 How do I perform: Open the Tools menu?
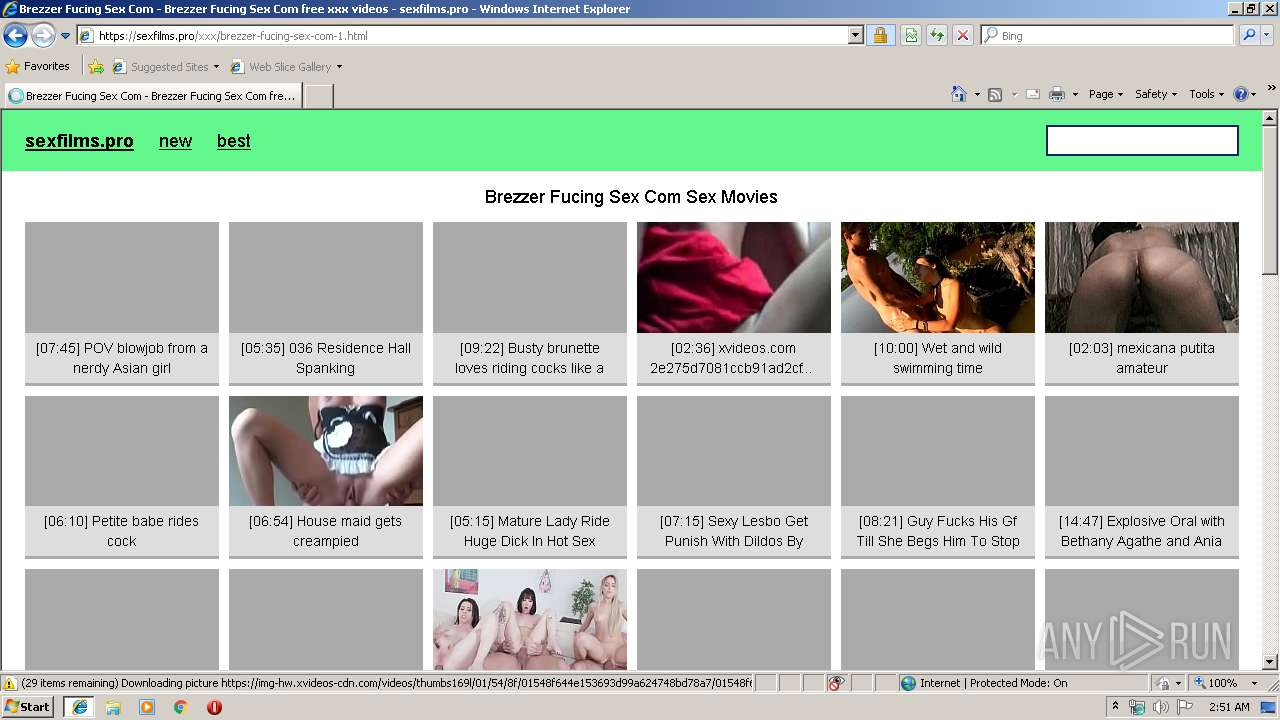pyautogui.click(x=1207, y=94)
